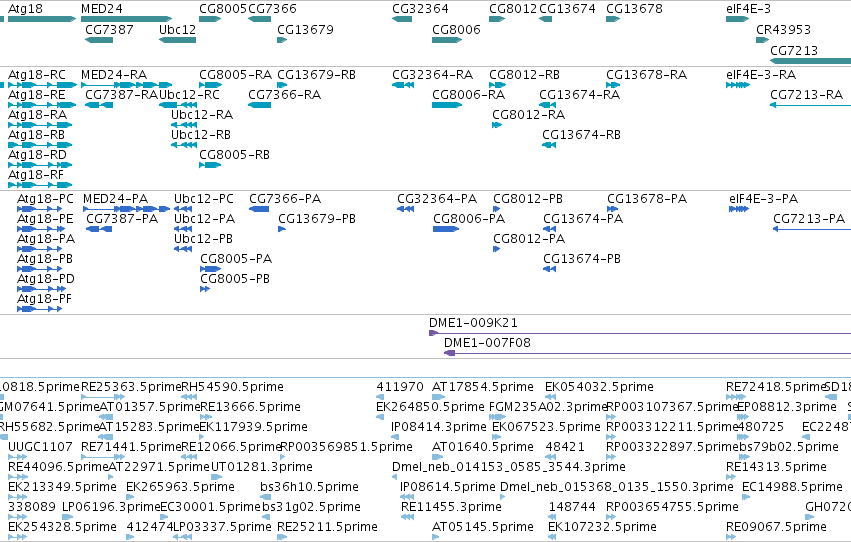Click the CR43953 gene label
This screenshot has width=851, height=542.
point(783,29)
